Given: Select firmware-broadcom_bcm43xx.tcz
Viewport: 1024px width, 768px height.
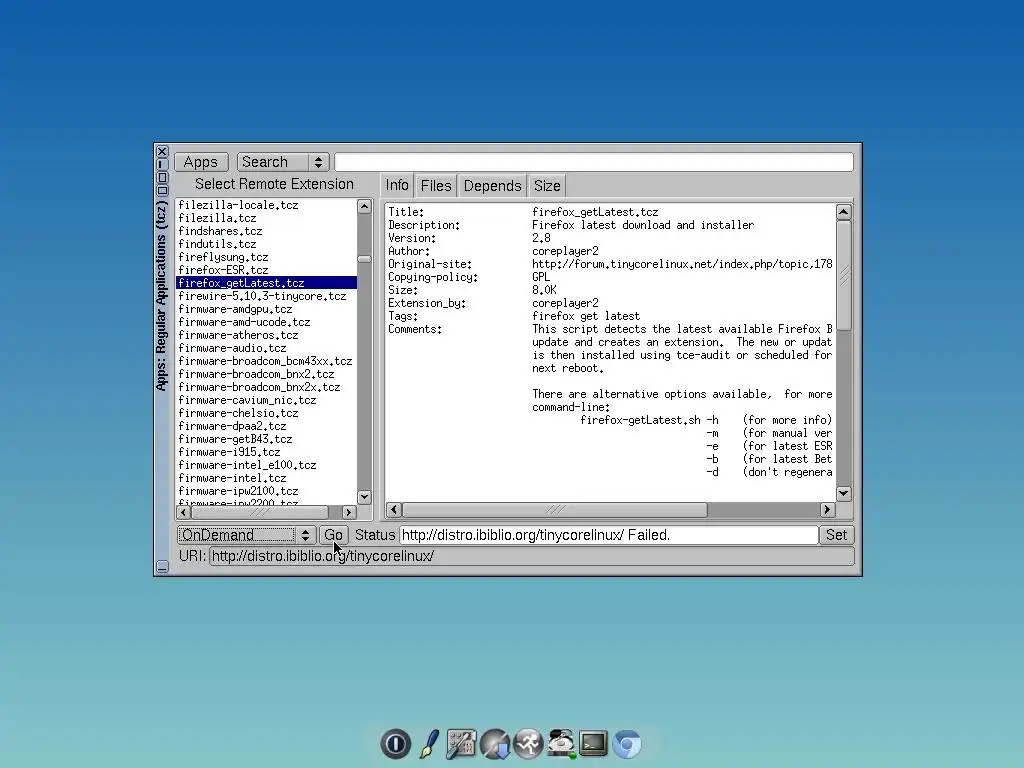Looking at the screenshot, I should [x=266, y=361].
